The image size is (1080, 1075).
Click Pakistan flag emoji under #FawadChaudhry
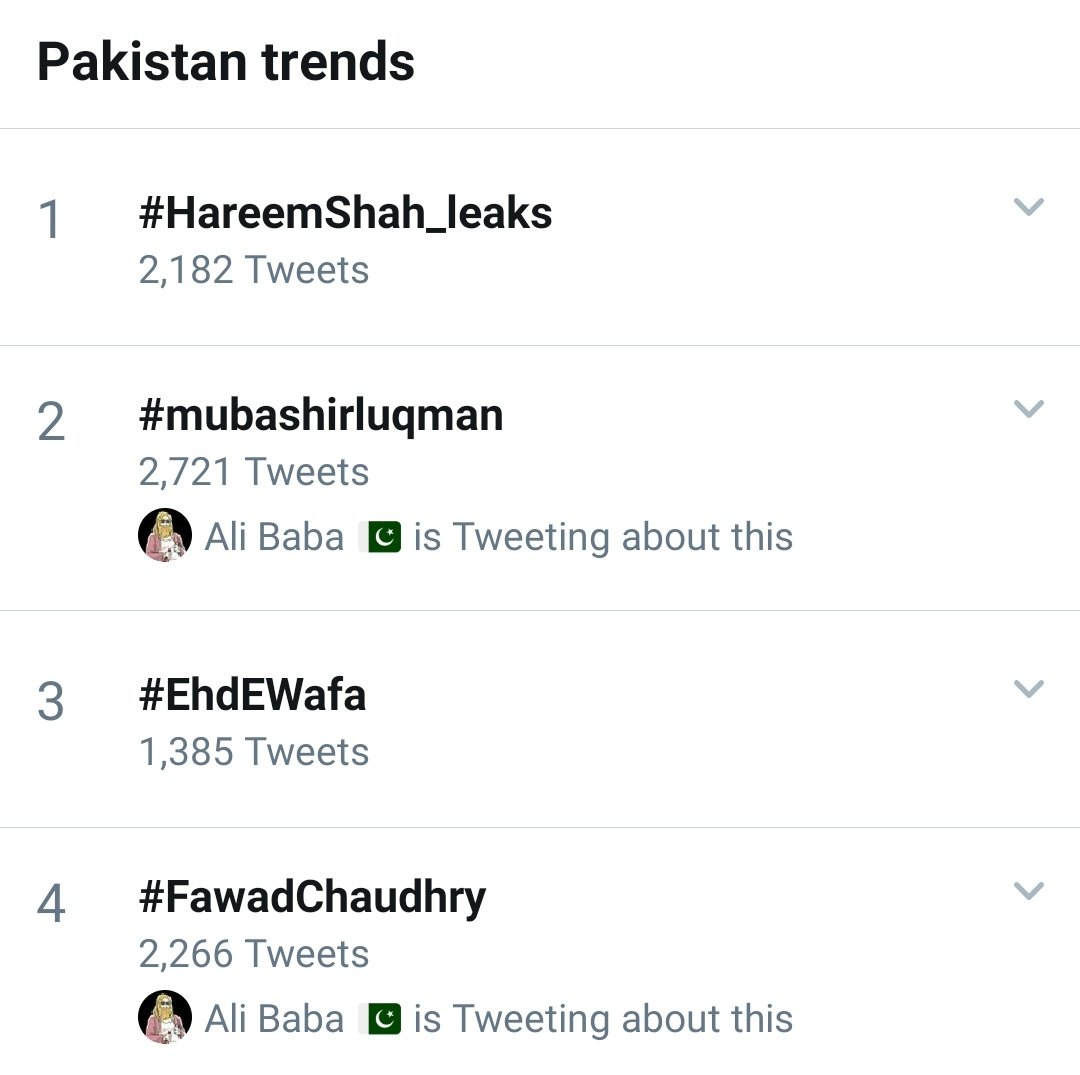[380, 1019]
